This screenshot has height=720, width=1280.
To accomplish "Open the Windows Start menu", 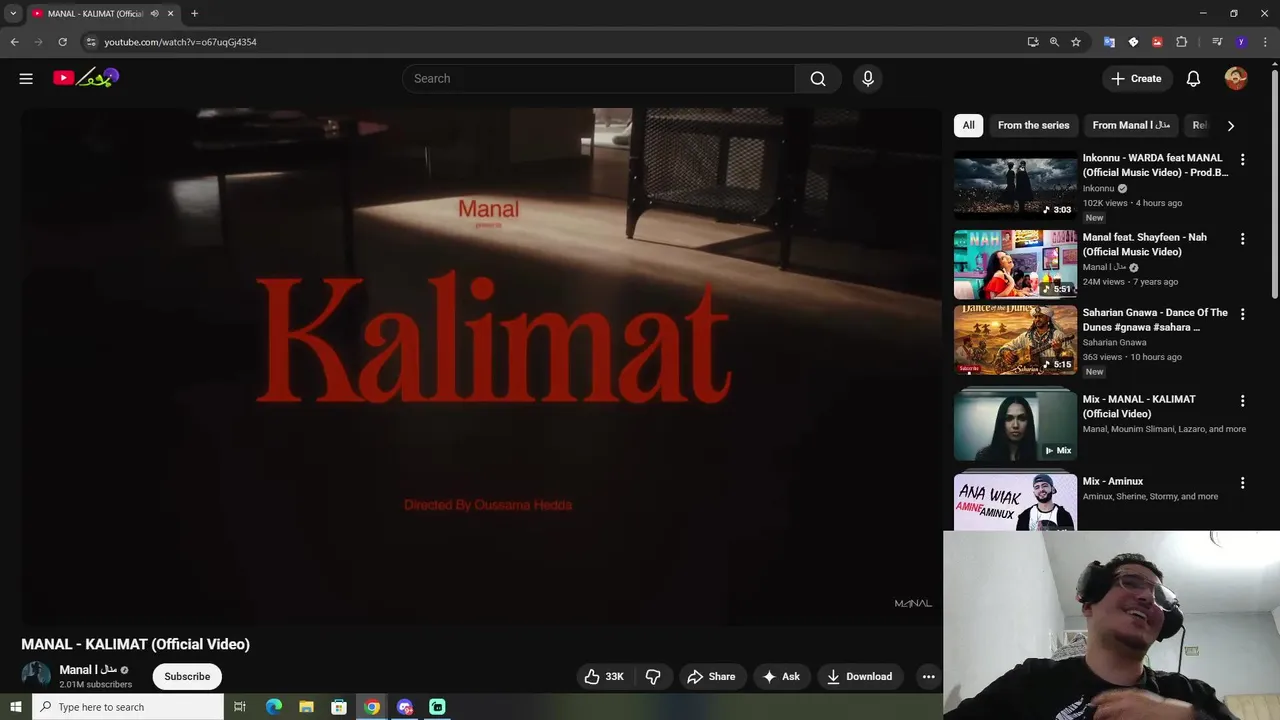I will click(x=16, y=707).
